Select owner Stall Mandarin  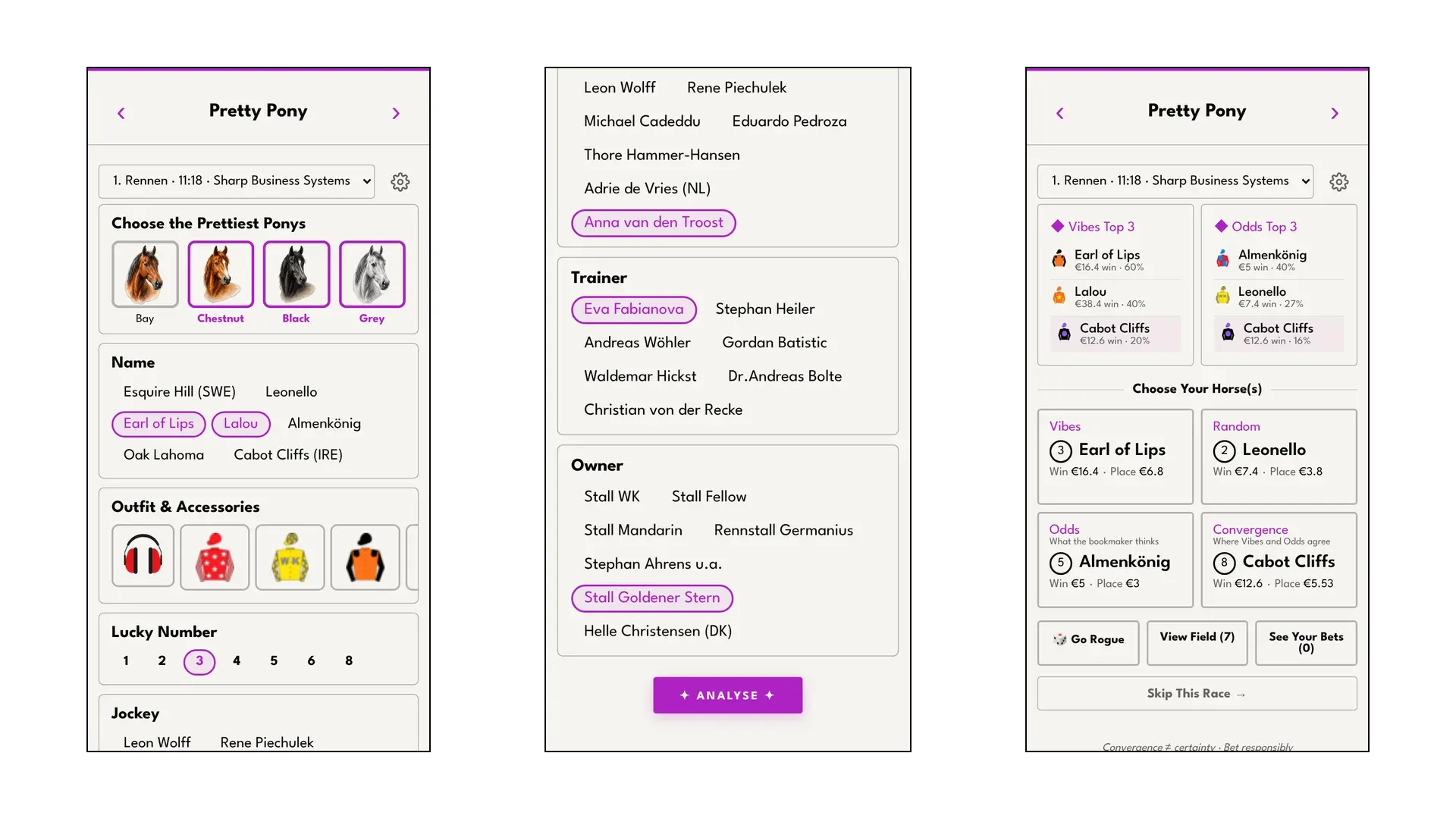[x=633, y=531]
